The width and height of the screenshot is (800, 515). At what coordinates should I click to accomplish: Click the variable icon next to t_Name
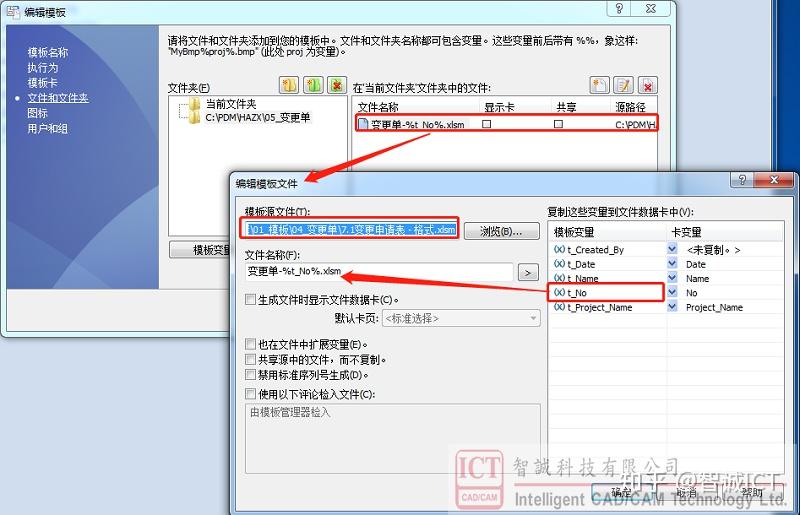(x=559, y=278)
